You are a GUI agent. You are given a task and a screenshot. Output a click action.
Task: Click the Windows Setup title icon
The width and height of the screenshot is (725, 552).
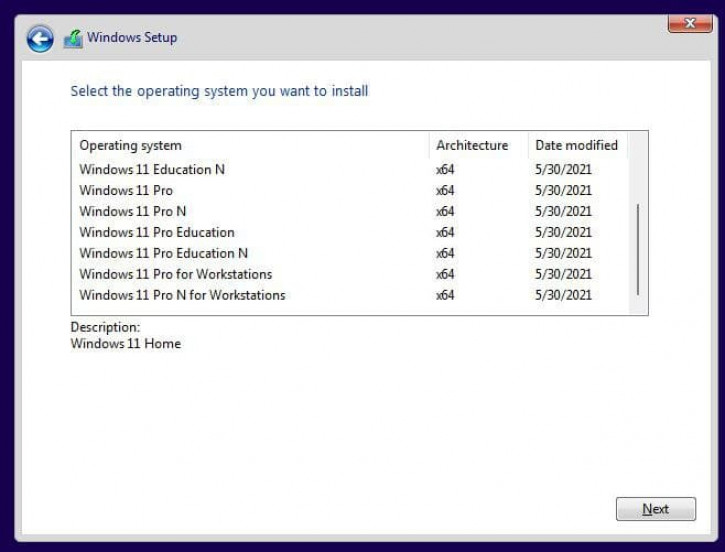73,39
